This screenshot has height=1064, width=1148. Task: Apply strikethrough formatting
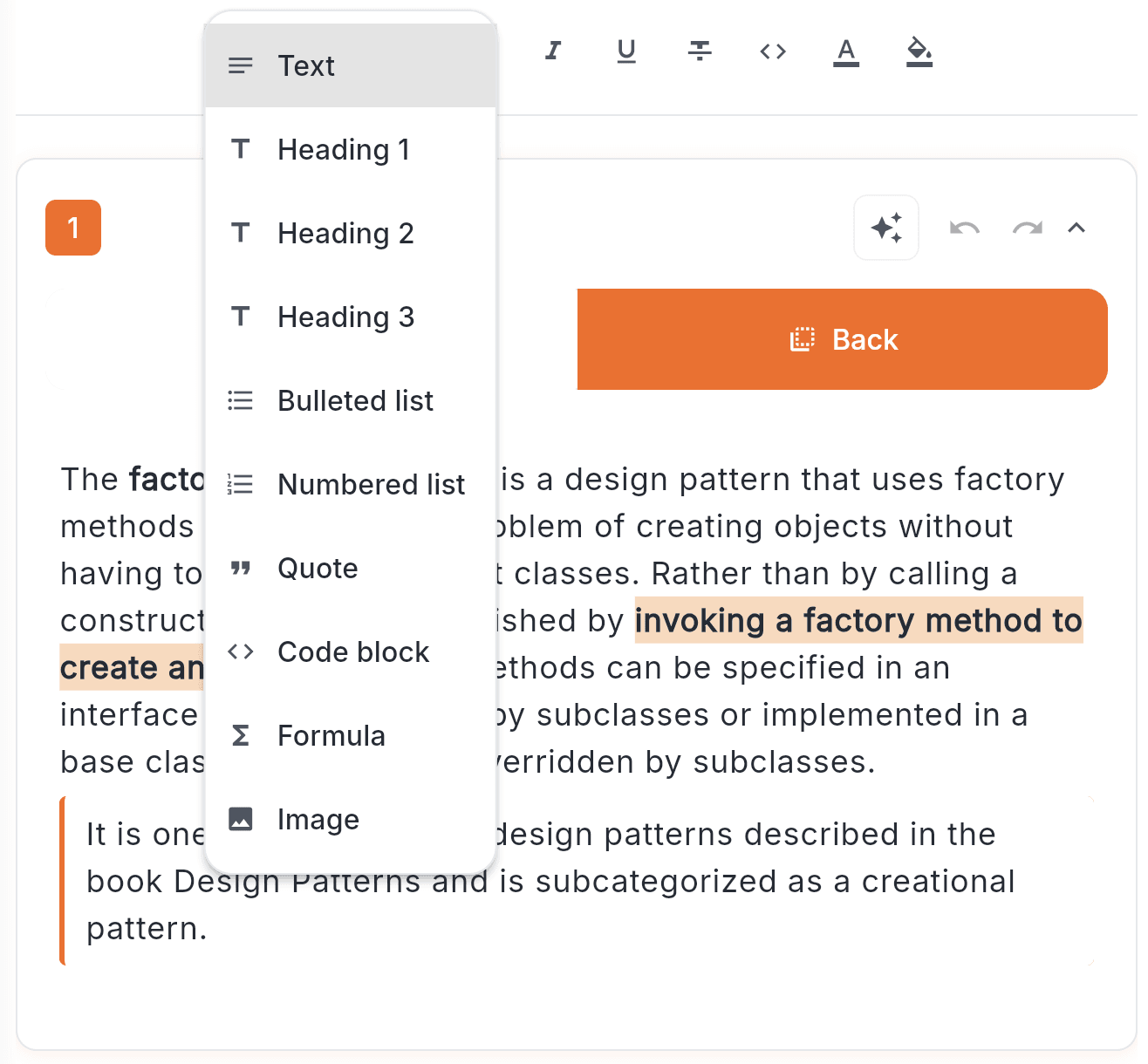coord(700,51)
